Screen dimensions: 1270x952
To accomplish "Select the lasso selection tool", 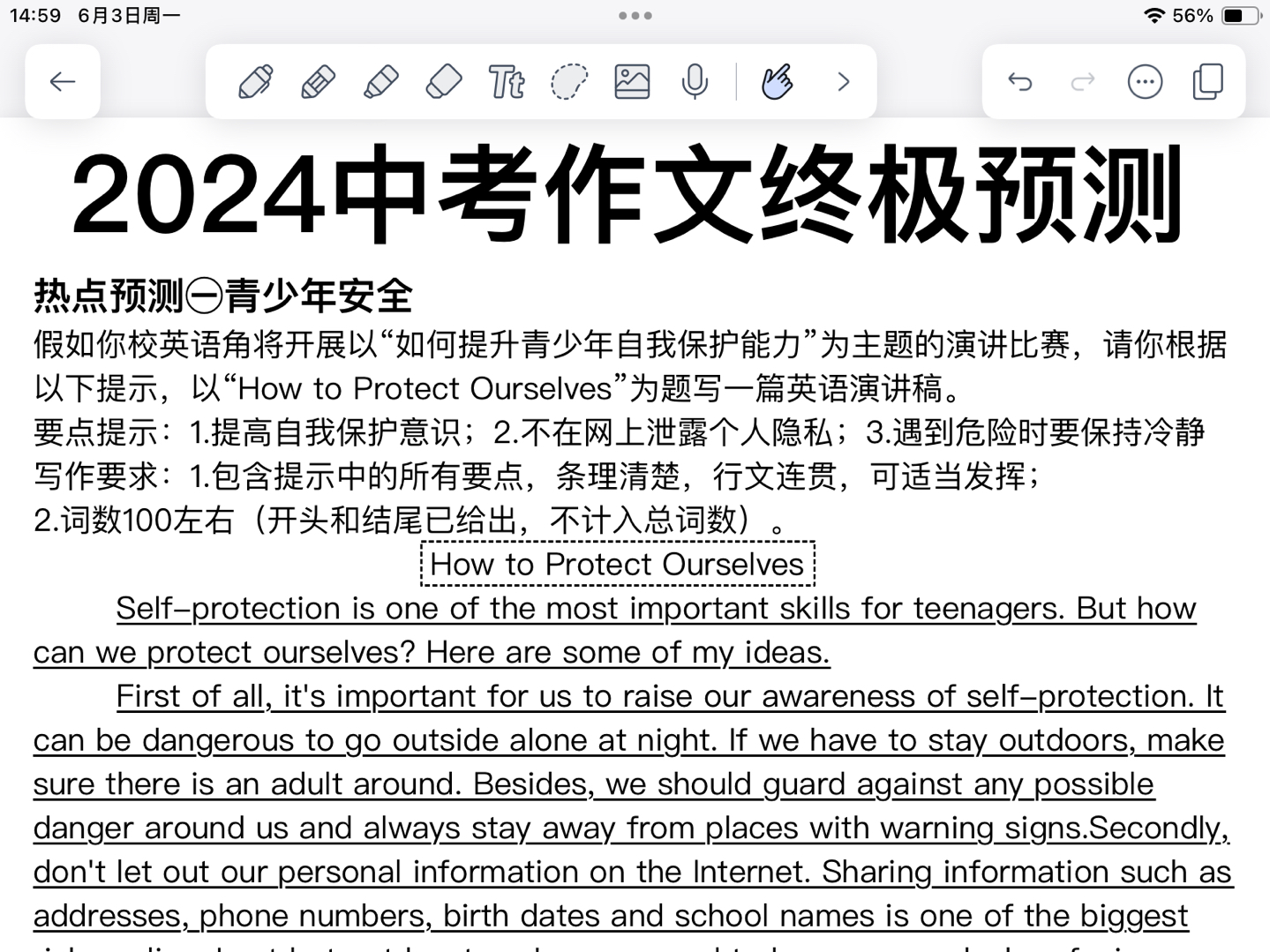I will 569,82.
